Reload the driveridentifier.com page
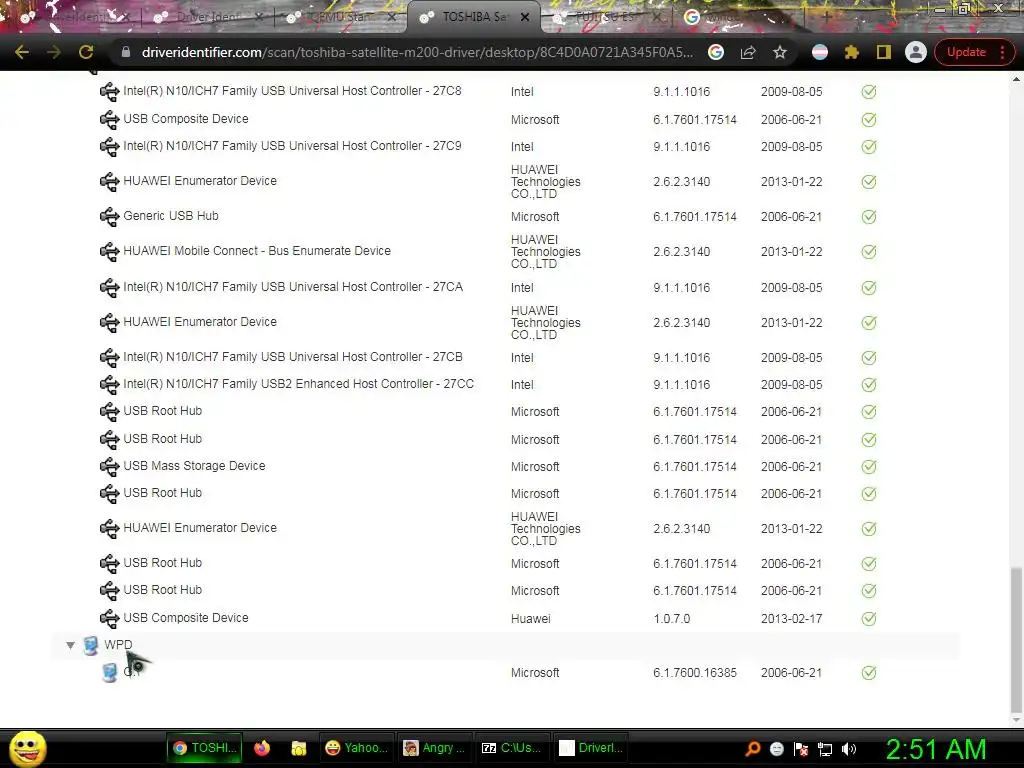This screenshot has width=1024, height=768. coord(86,52)
